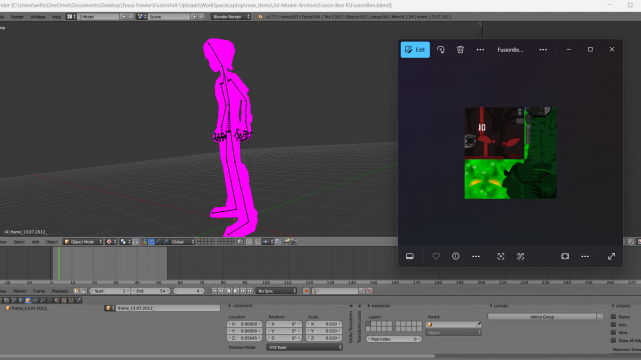The height and width of the screenshot is (360, 641).
Task: Open the Help menu in Blender
Action: [56, 17]
